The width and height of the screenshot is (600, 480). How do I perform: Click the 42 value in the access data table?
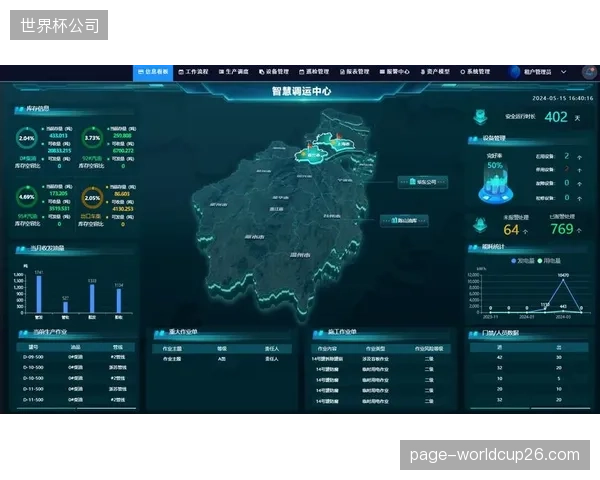[499, 358]
